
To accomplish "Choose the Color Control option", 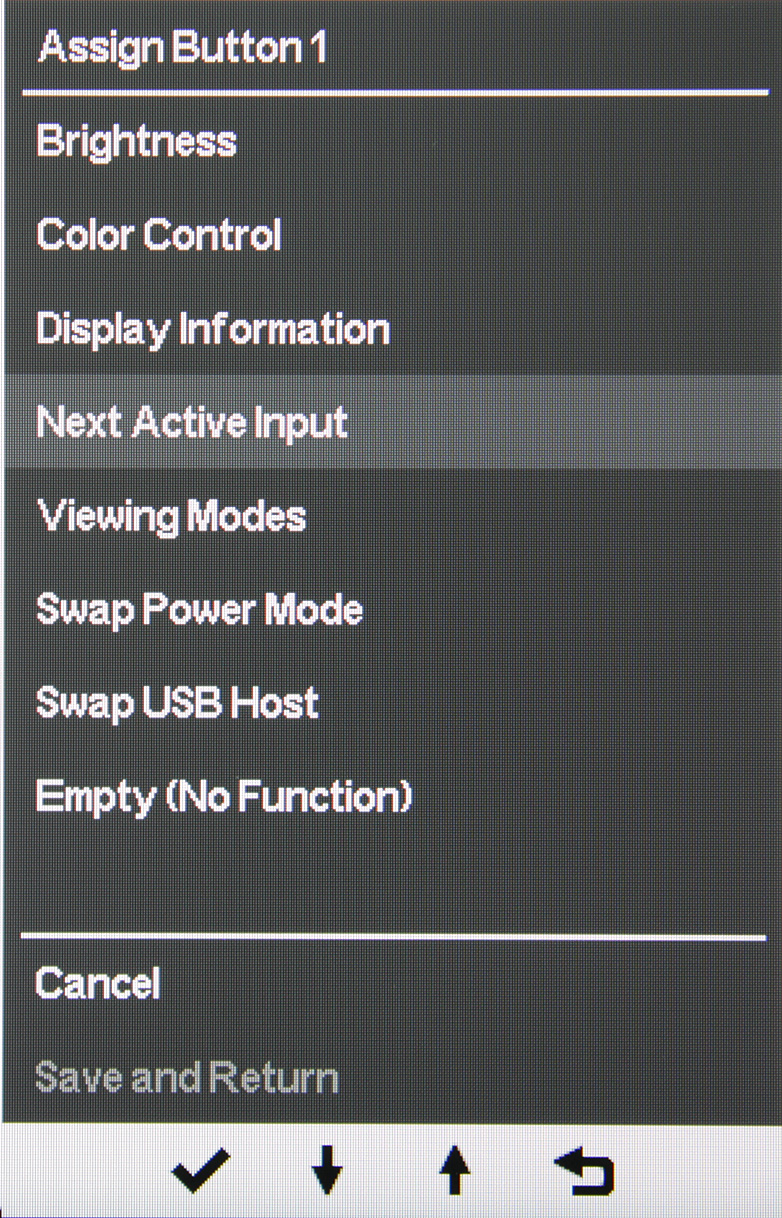I will pos(159,235).
